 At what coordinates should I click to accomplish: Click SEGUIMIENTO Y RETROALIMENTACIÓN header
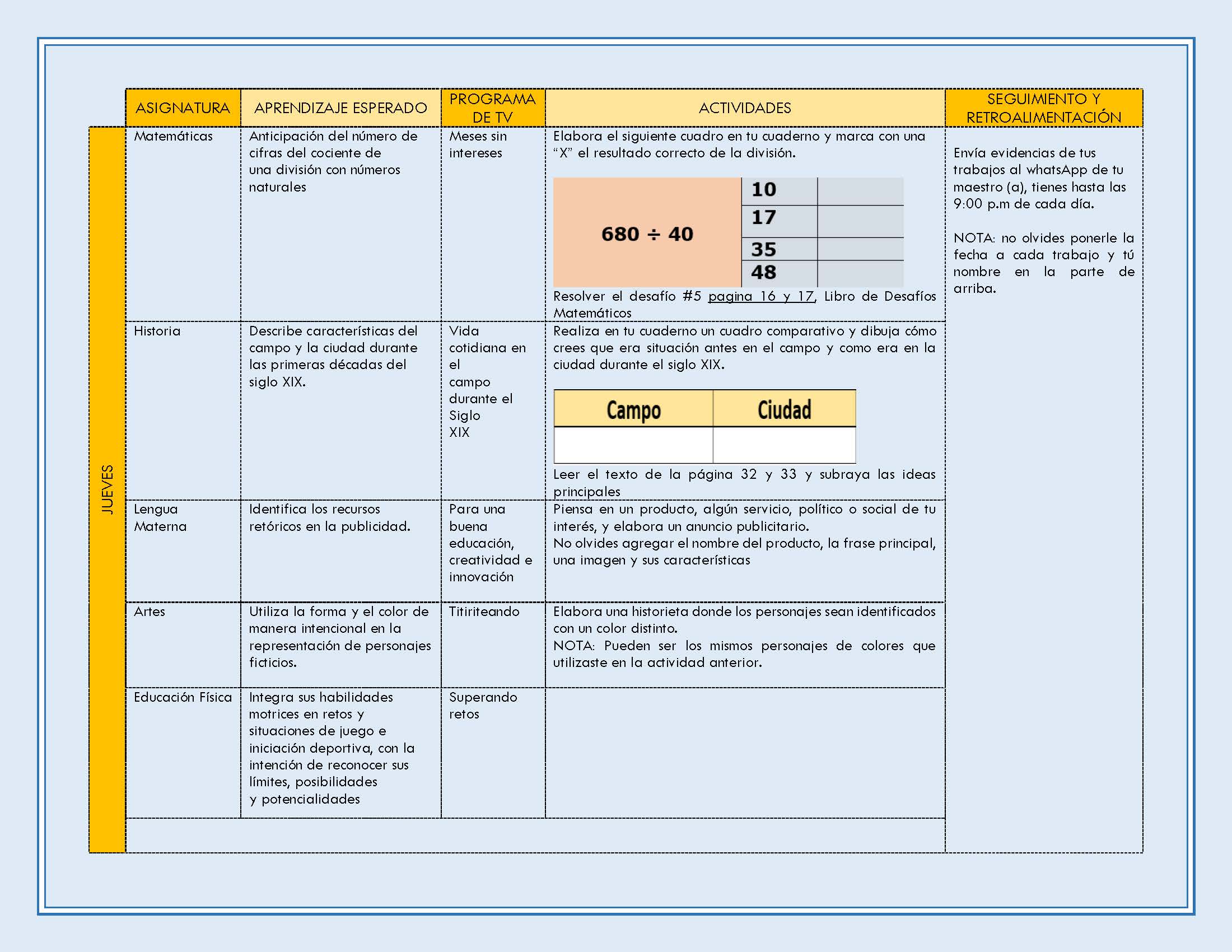click(x=1044, y=108)
